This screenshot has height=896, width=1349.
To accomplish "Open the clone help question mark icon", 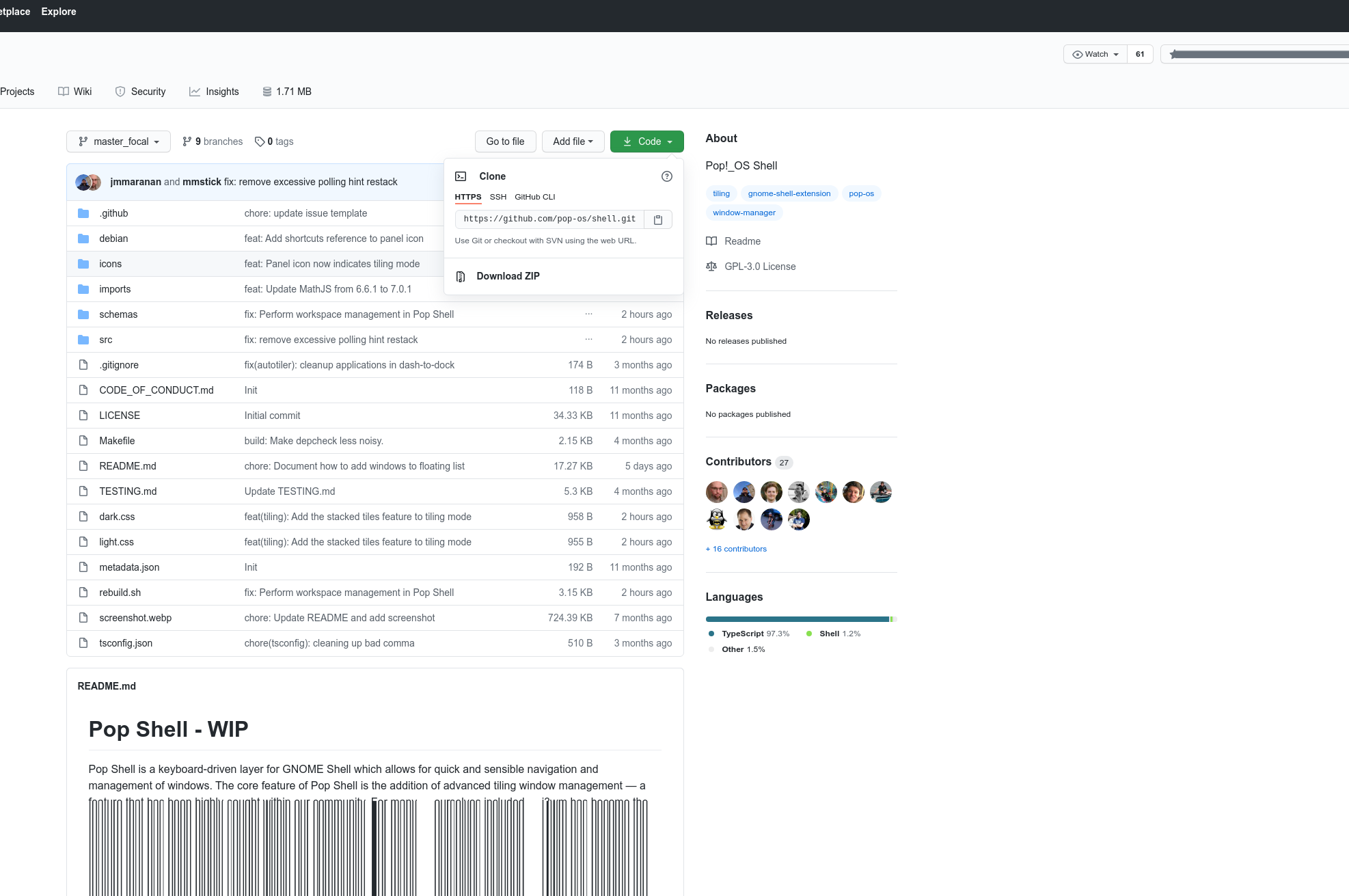I will [666, 176].
